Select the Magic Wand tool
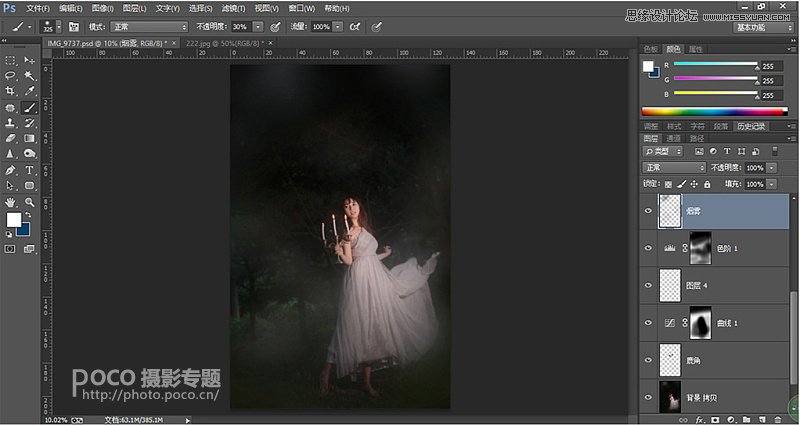The height and width of the screenshot is (425, 800). 30,76
